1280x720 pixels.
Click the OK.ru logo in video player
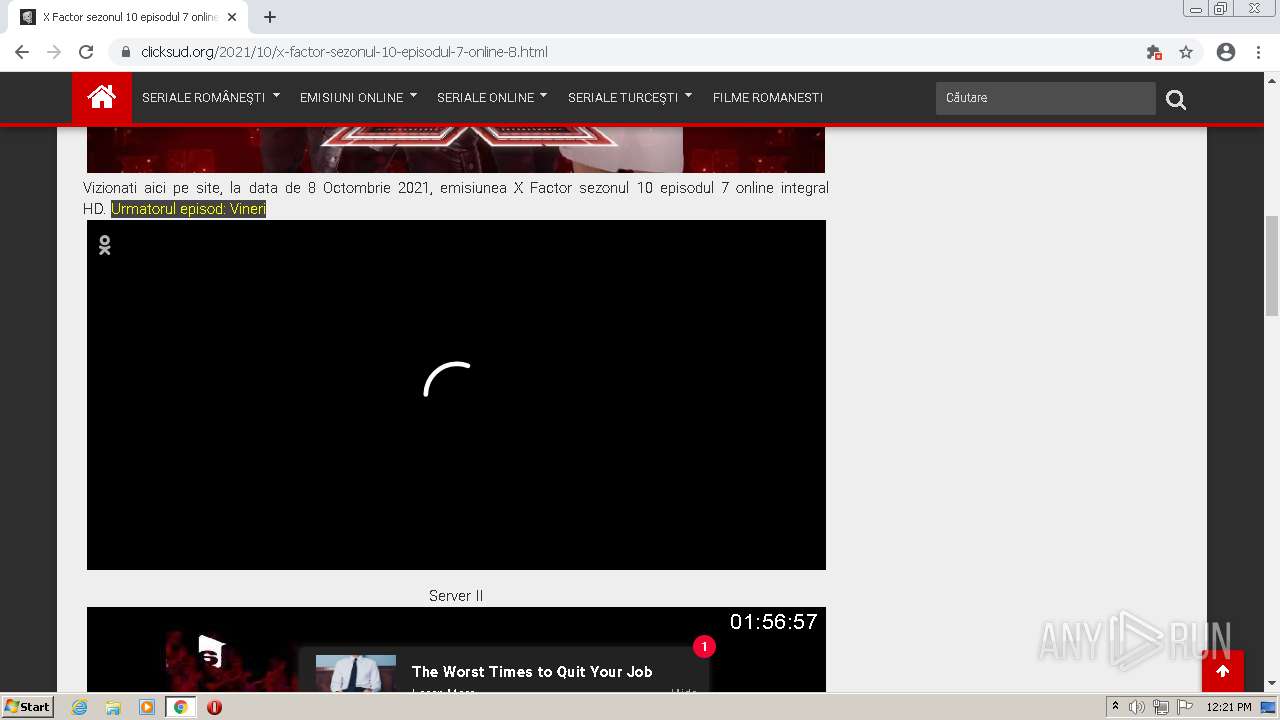coord(104,245)
